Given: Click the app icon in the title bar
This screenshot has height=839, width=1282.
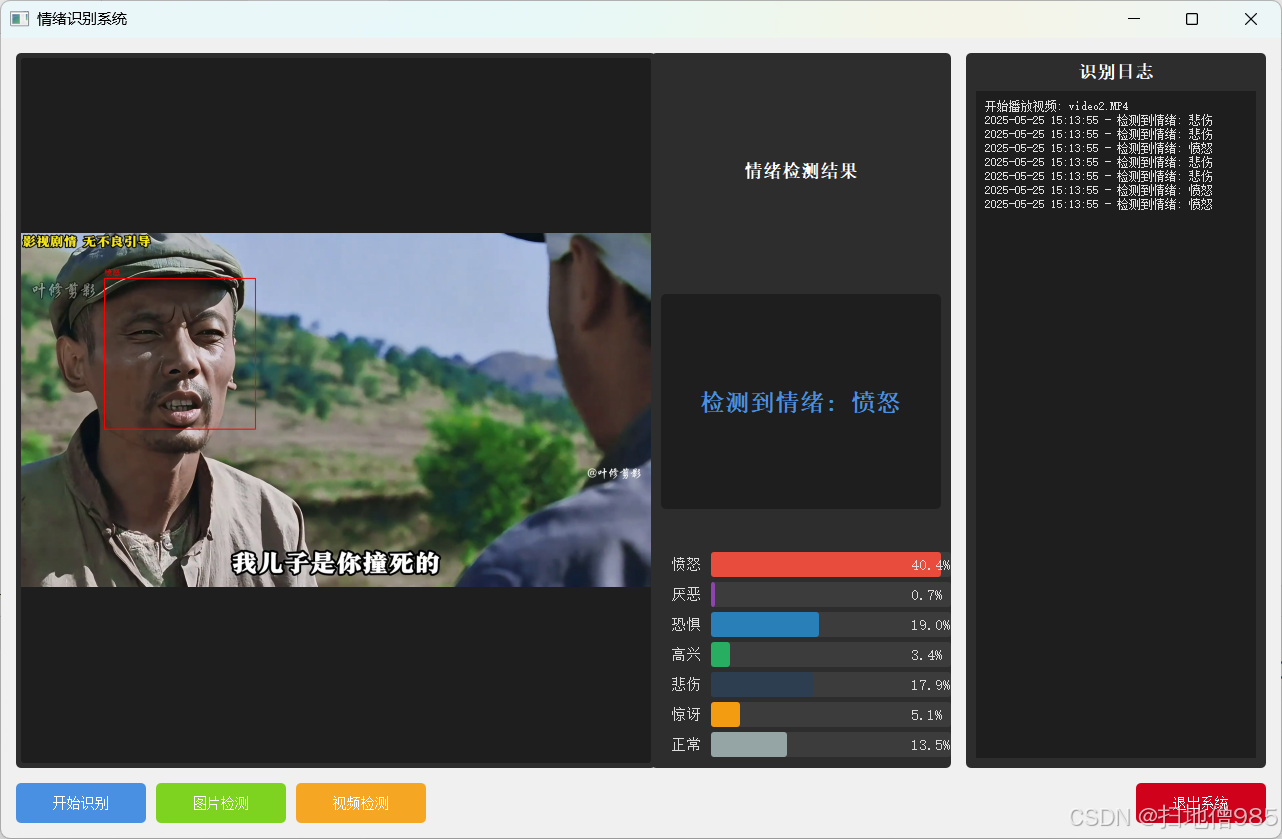Looking at the screenshot, I should pos(19,19).
